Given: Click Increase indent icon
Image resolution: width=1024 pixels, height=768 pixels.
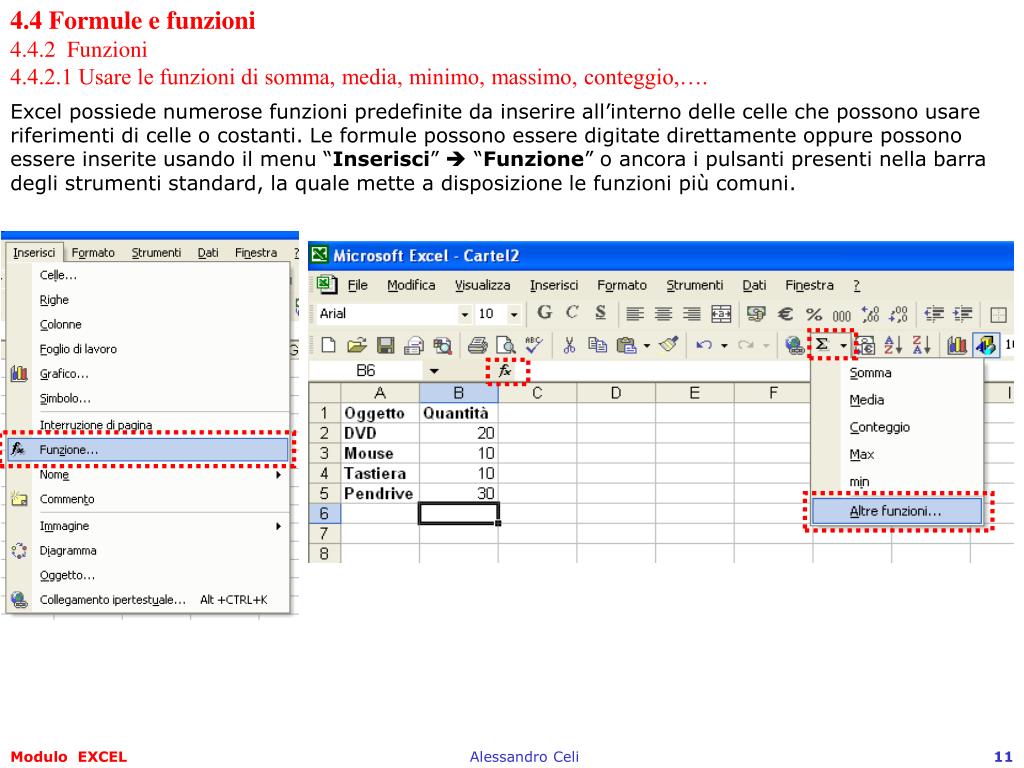Looking at the screenshot, I should point(963,314).
